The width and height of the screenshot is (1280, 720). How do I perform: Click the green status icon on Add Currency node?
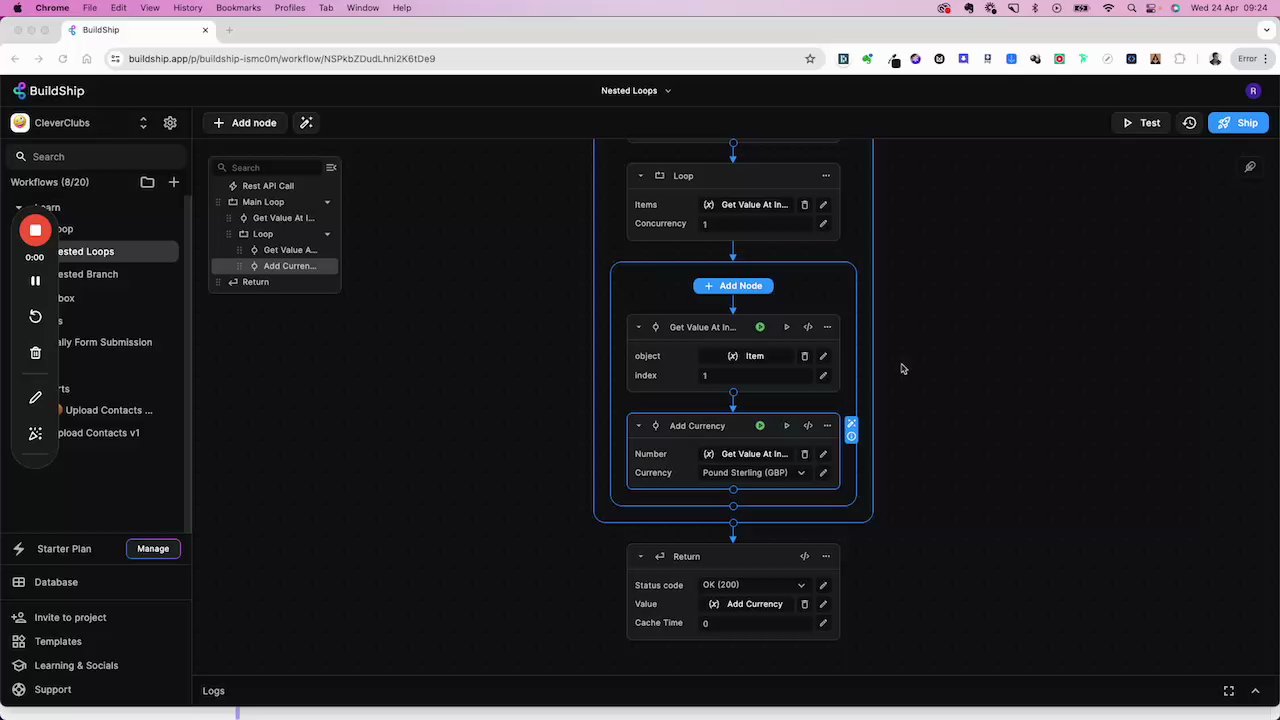(760, 425)
